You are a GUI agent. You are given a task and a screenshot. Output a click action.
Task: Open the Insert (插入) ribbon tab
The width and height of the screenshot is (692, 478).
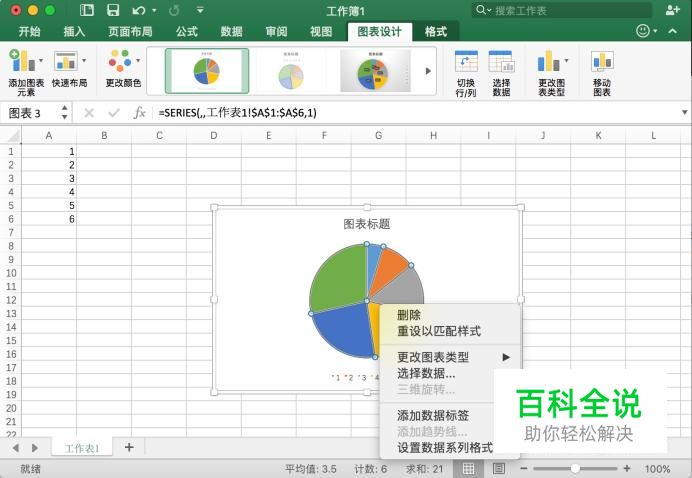pos(74,31)
